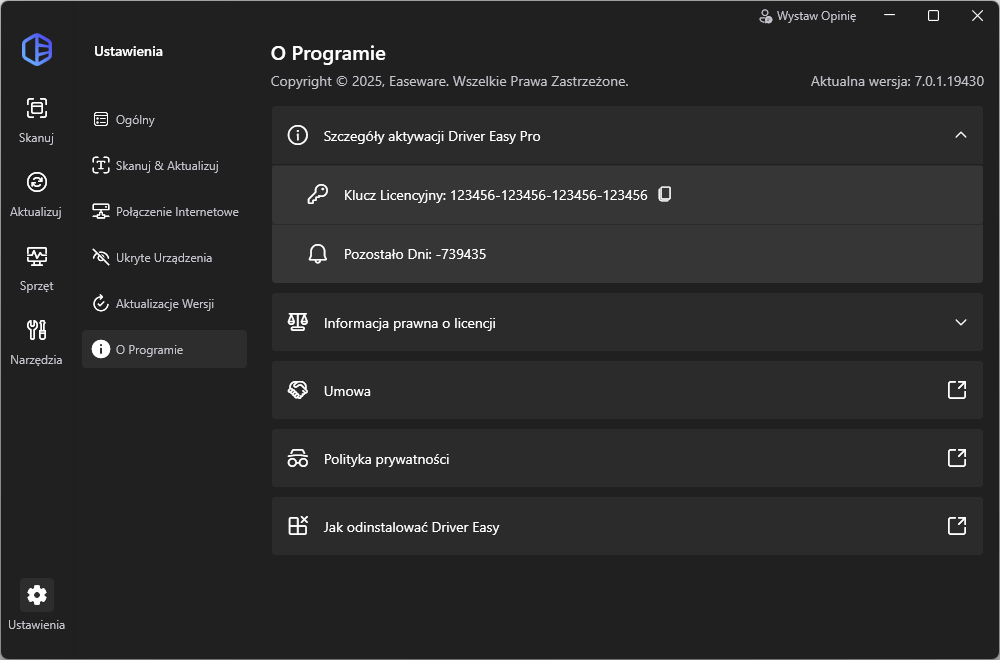Click the Driver Easy logo icon

(x=37, y=50)
